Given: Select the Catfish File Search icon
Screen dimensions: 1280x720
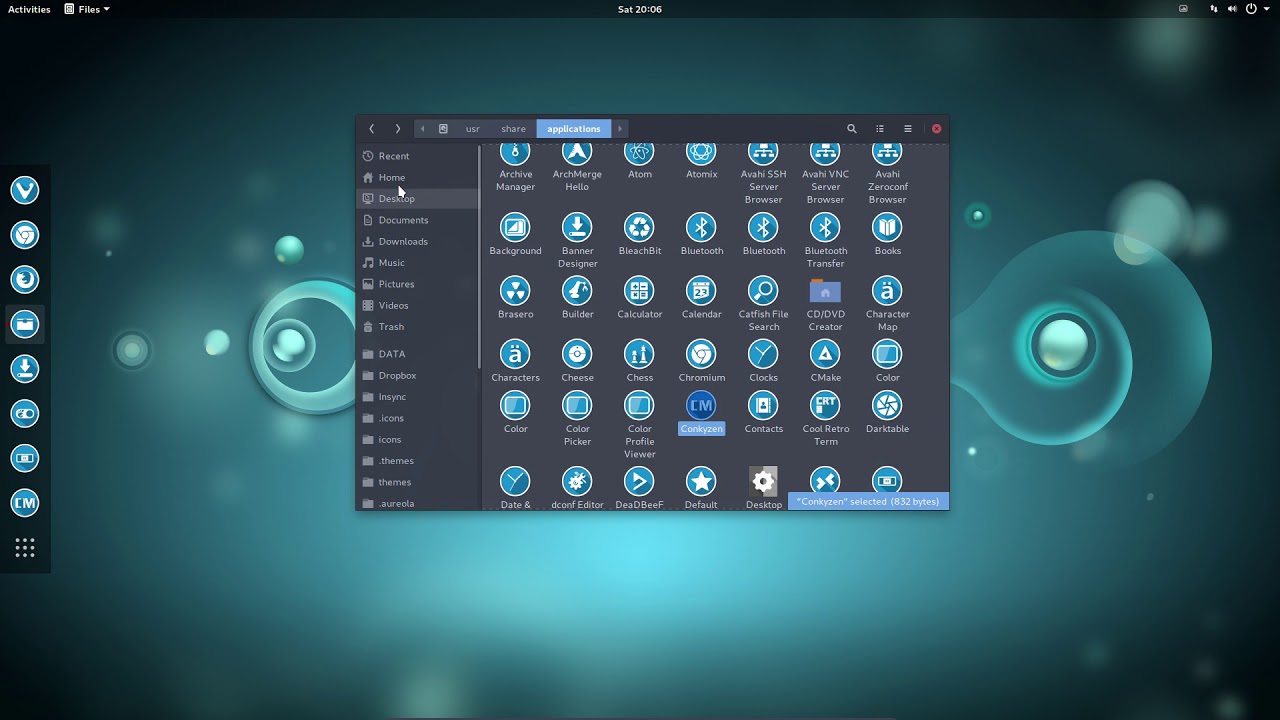Looking at the screenshot, I should coord(763,290).
